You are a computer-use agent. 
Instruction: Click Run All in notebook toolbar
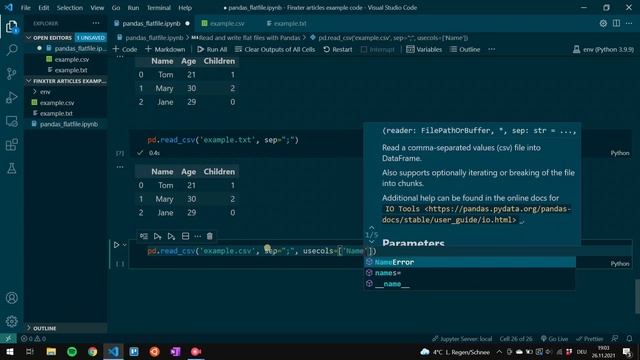(212, 49)
